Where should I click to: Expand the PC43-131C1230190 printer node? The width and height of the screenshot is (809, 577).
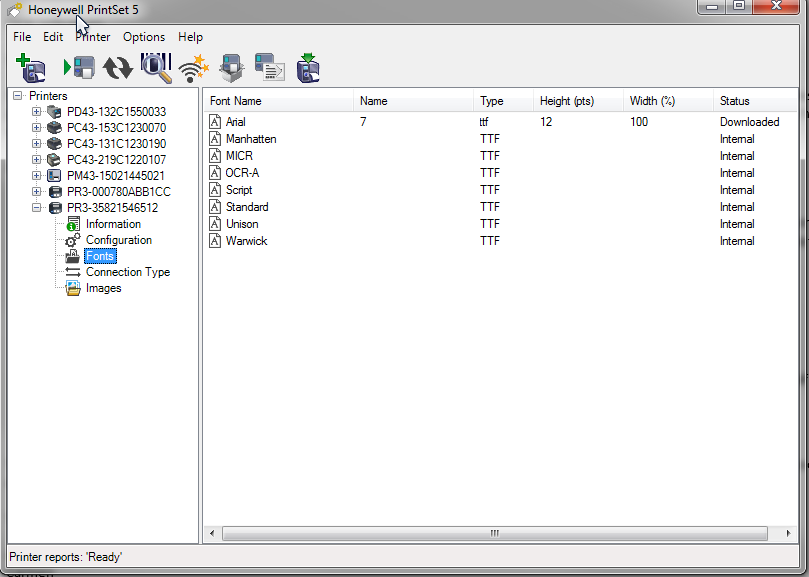click(x=36, y=143)
